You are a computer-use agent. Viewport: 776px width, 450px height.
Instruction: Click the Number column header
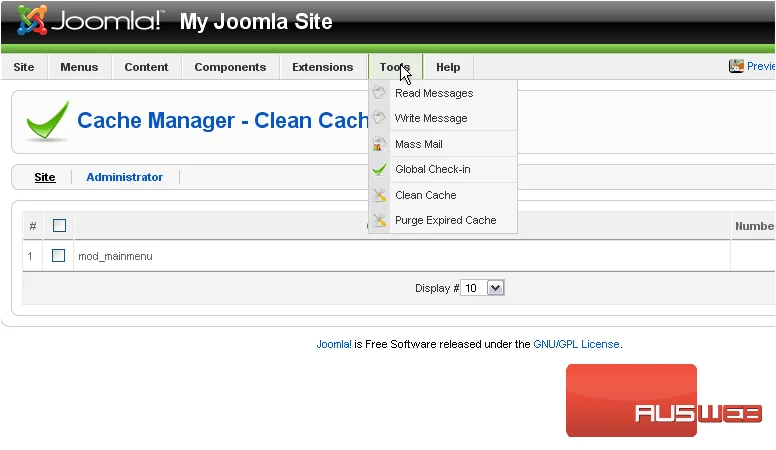754,226
